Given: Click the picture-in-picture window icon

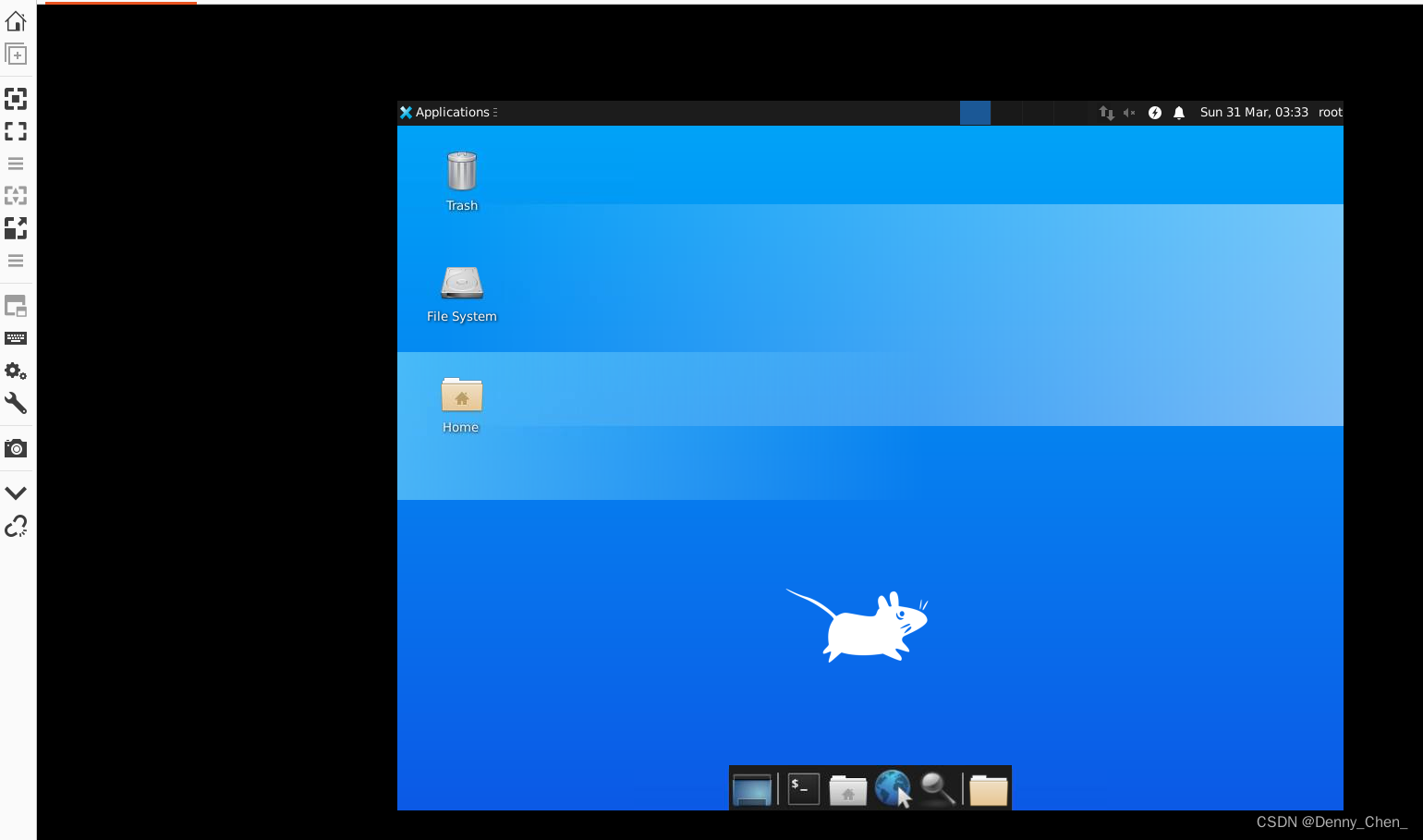Looking at the screenshot, I should (x=16, y=306).
